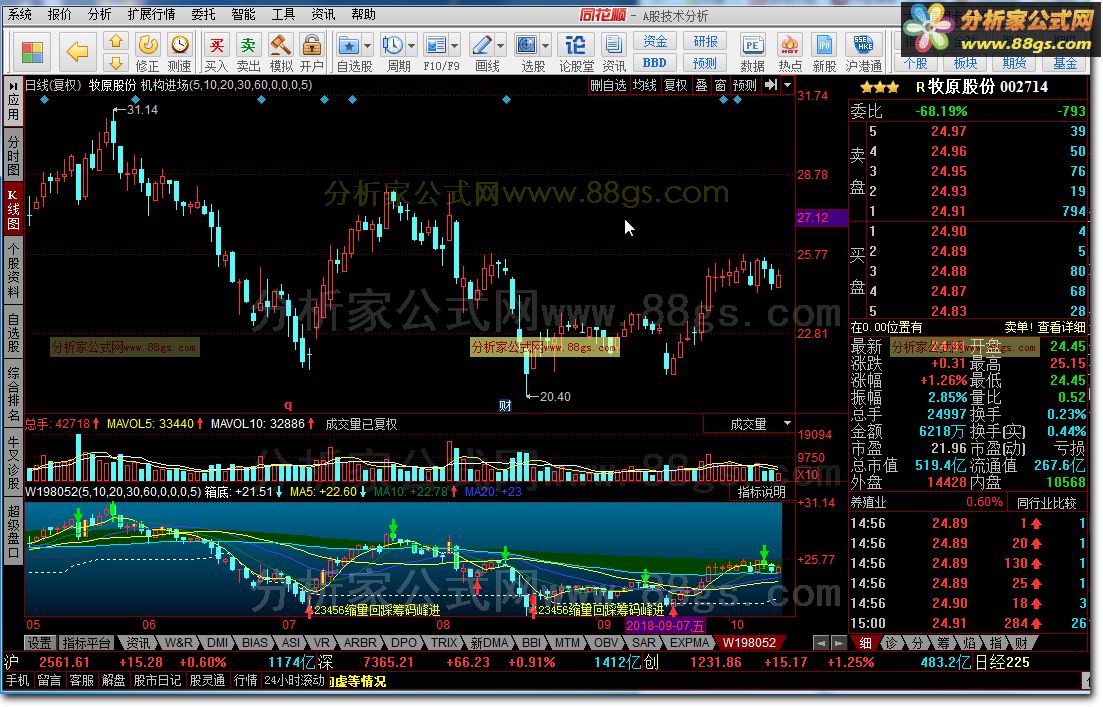This screenshot has width=1103, height=707.
Task: Click the 2018-09-07 date marker on timeline
Action: 665,625
